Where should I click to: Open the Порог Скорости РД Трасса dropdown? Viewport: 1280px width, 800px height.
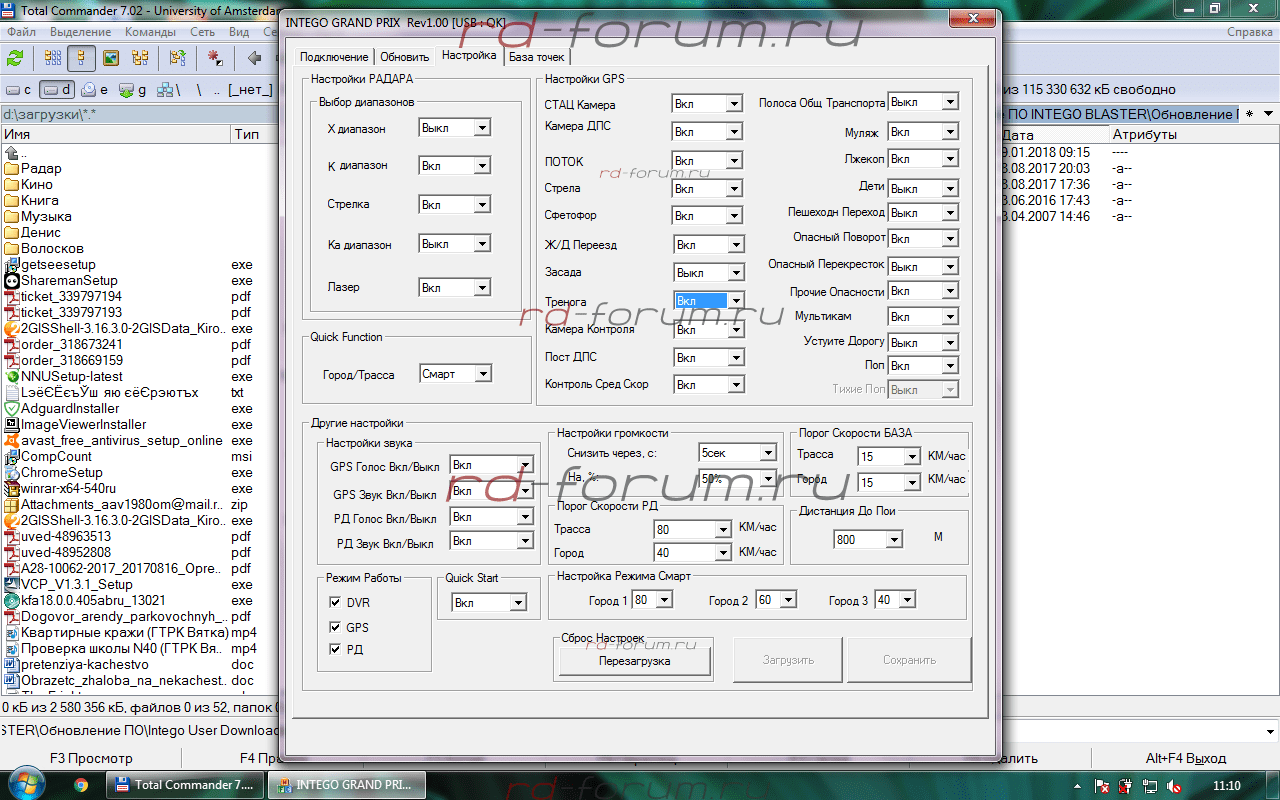723,530
